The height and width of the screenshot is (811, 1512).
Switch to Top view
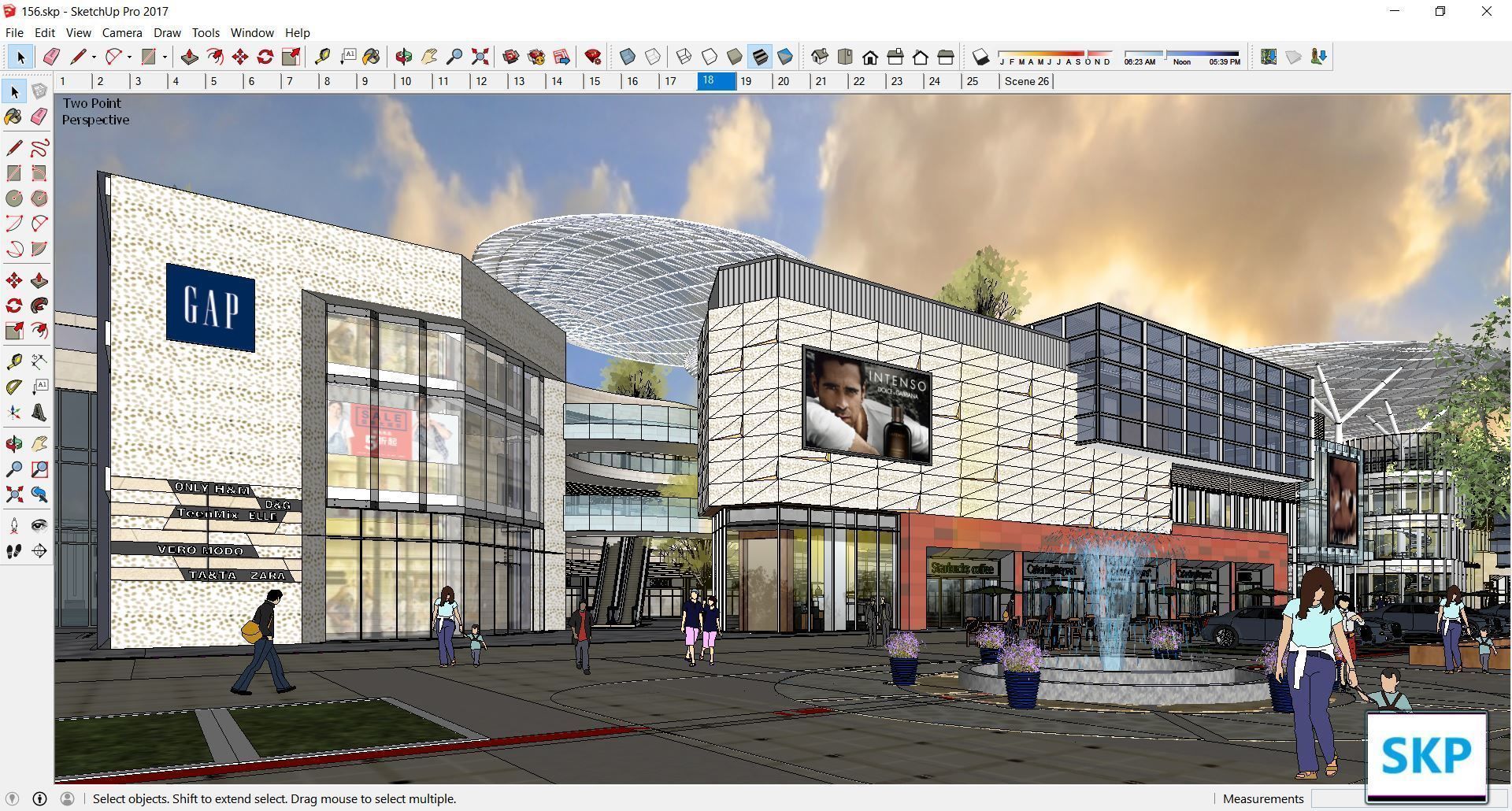coord(845,57)
